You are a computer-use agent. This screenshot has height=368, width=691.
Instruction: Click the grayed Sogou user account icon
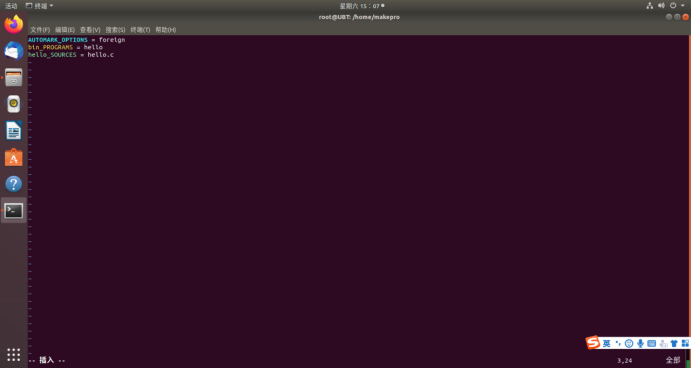(x=663, y=344)
